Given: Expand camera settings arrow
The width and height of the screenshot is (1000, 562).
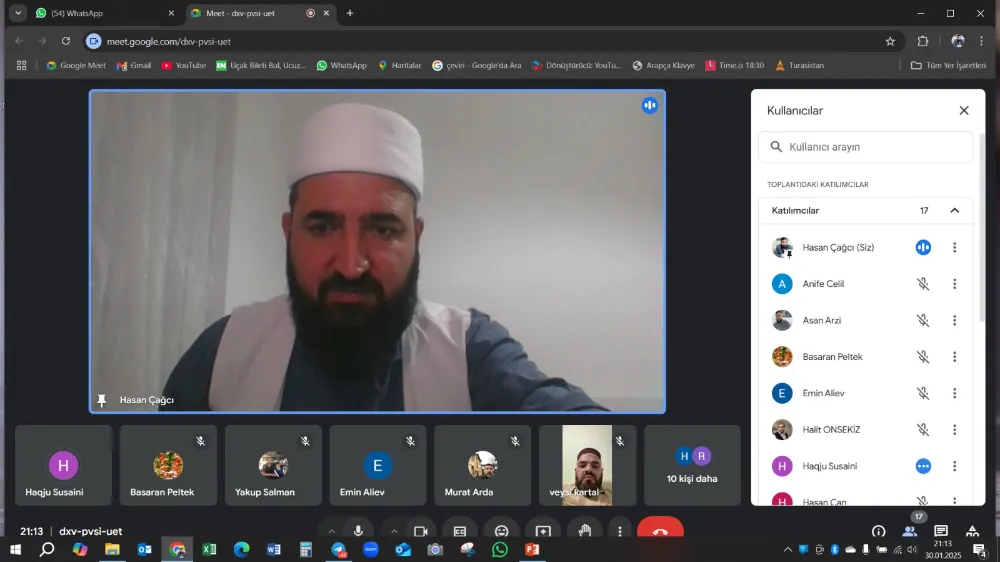Looking at the screenshot, I should (x=394, y=531).
